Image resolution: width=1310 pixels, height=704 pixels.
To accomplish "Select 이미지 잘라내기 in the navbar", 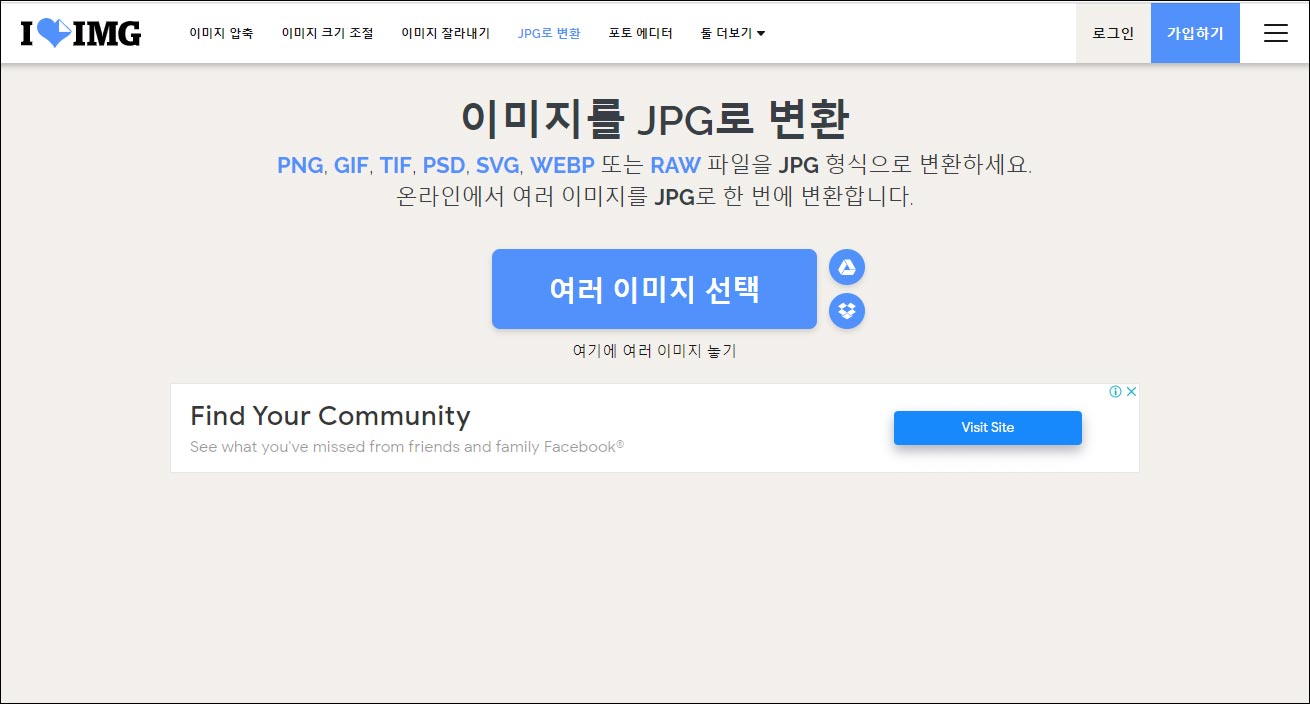I will click(x=445, y=33).
